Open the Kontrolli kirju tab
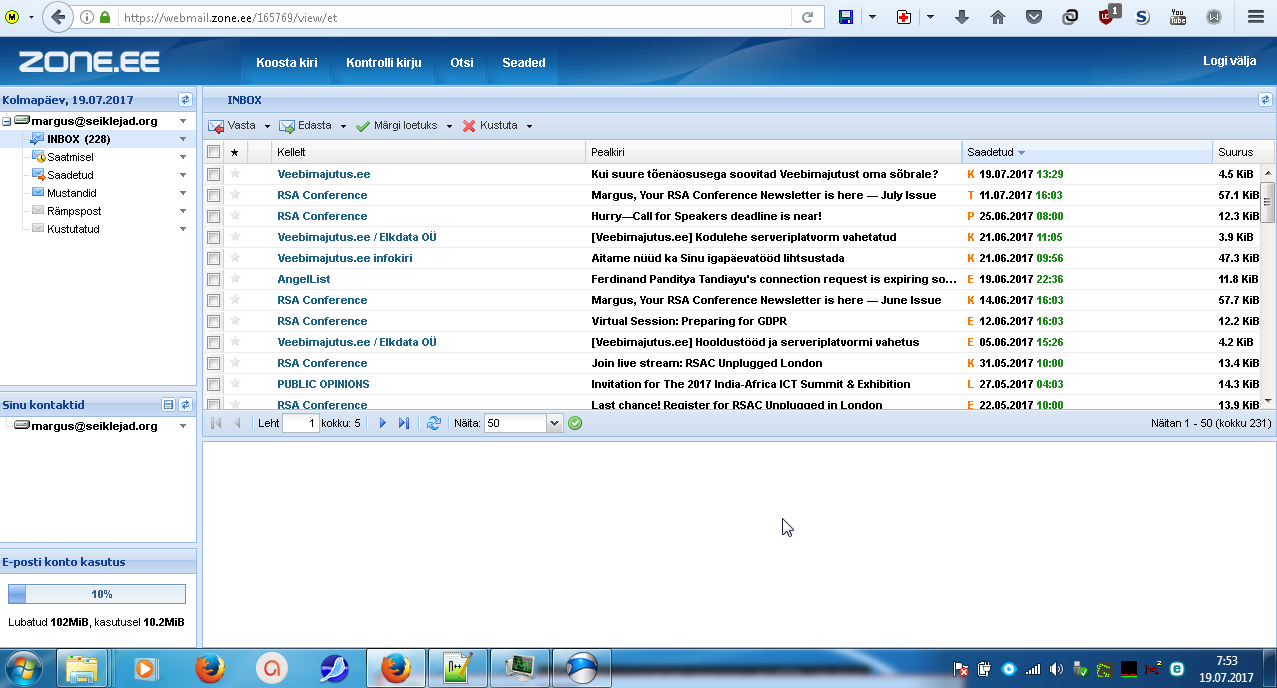The height and width of the screenshot is (688, 1277). coord(384,62)
